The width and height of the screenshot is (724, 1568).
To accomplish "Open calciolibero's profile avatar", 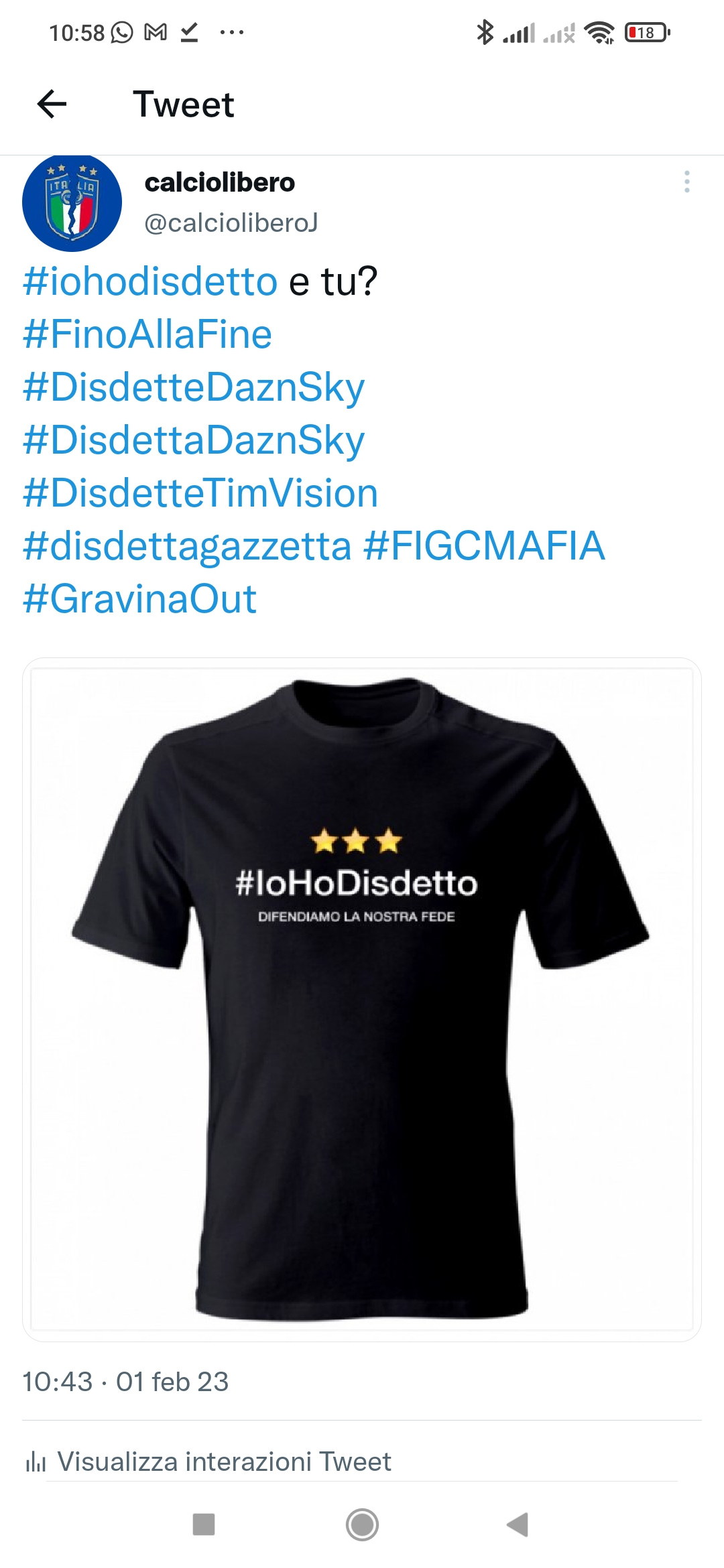I will (x=72, y=202).
